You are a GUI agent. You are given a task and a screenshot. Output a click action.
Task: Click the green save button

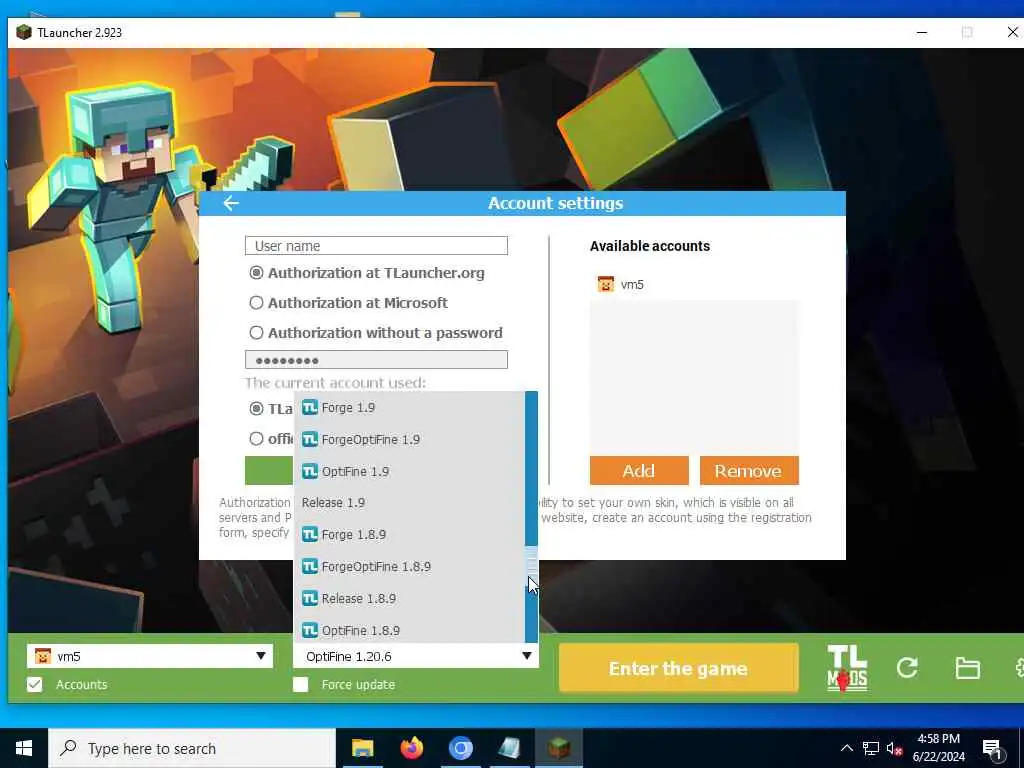(x=269, y=470)
